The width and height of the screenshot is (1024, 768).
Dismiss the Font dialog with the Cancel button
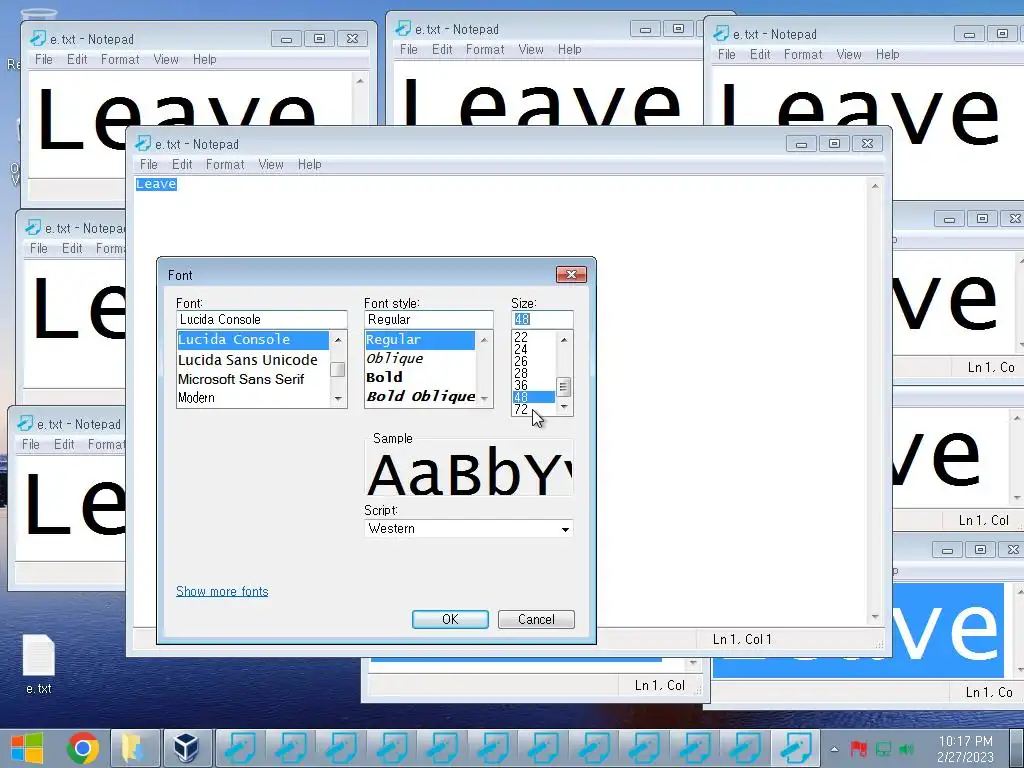536,619
